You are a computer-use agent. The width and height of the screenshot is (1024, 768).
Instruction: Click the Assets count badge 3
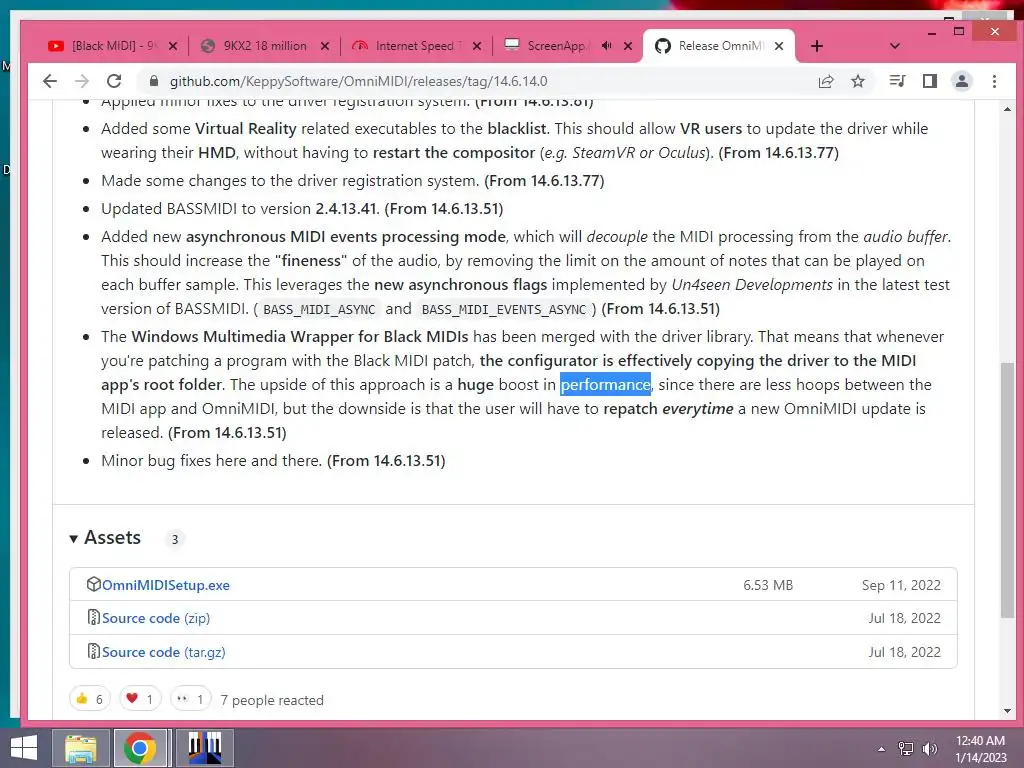[174, 539]
